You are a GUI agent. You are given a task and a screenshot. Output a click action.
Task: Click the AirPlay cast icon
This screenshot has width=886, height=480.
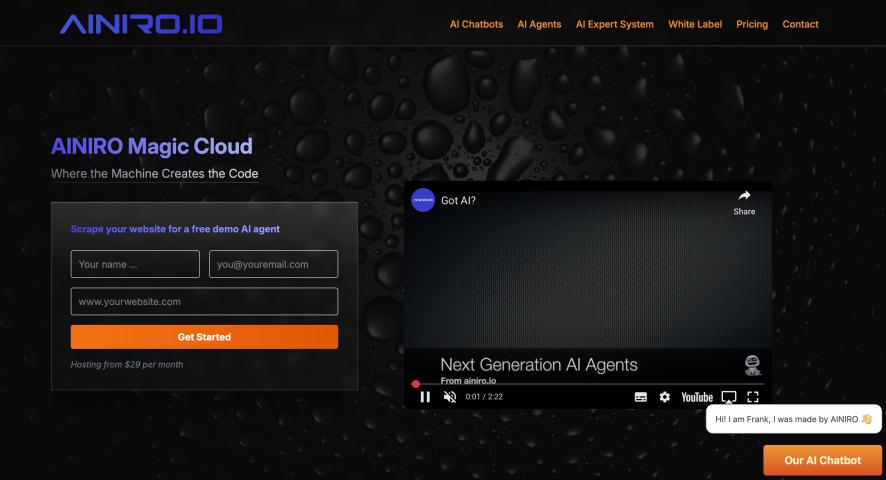pyautogui.click(x=729, y=397)
